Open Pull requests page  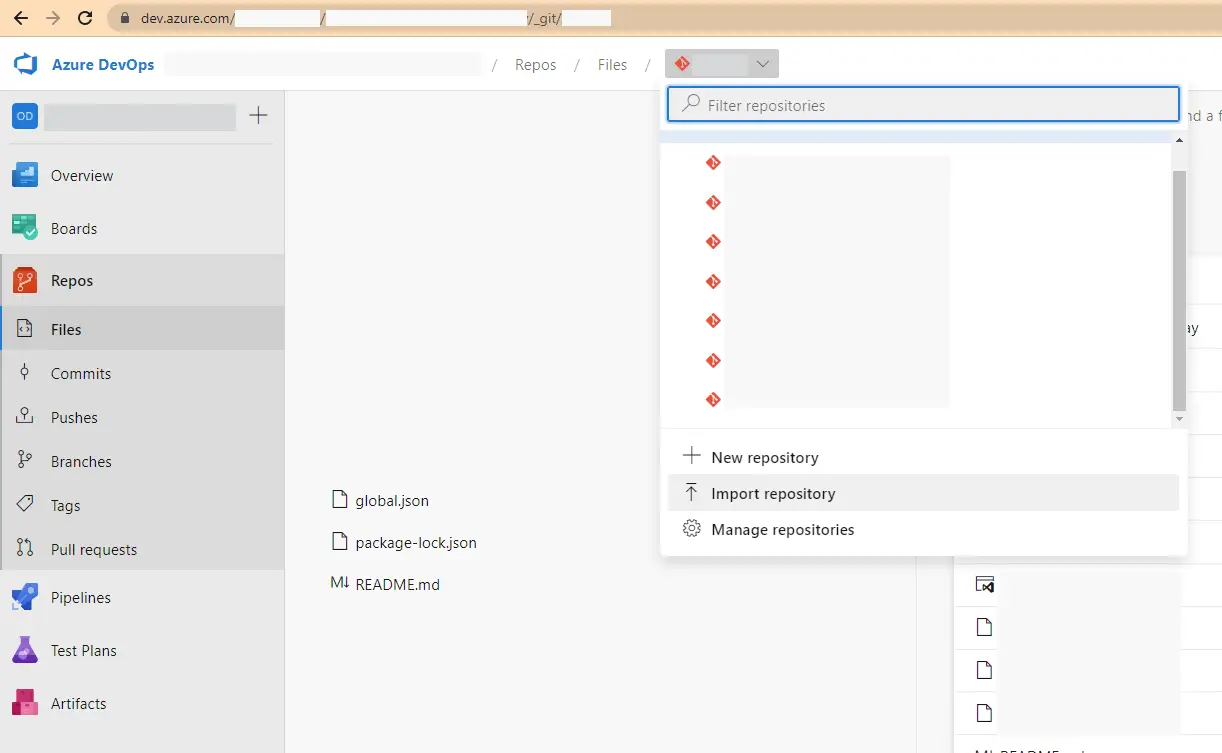pyautogui.click(x=93, y=550)
